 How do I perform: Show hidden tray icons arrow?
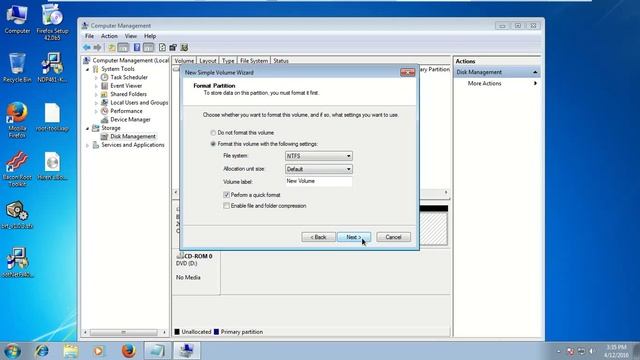[x=558, y=351]
